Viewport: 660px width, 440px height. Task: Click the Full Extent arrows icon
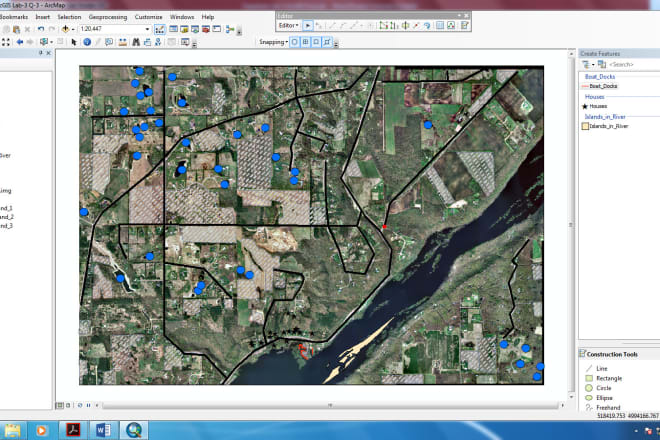coord(5,42)
